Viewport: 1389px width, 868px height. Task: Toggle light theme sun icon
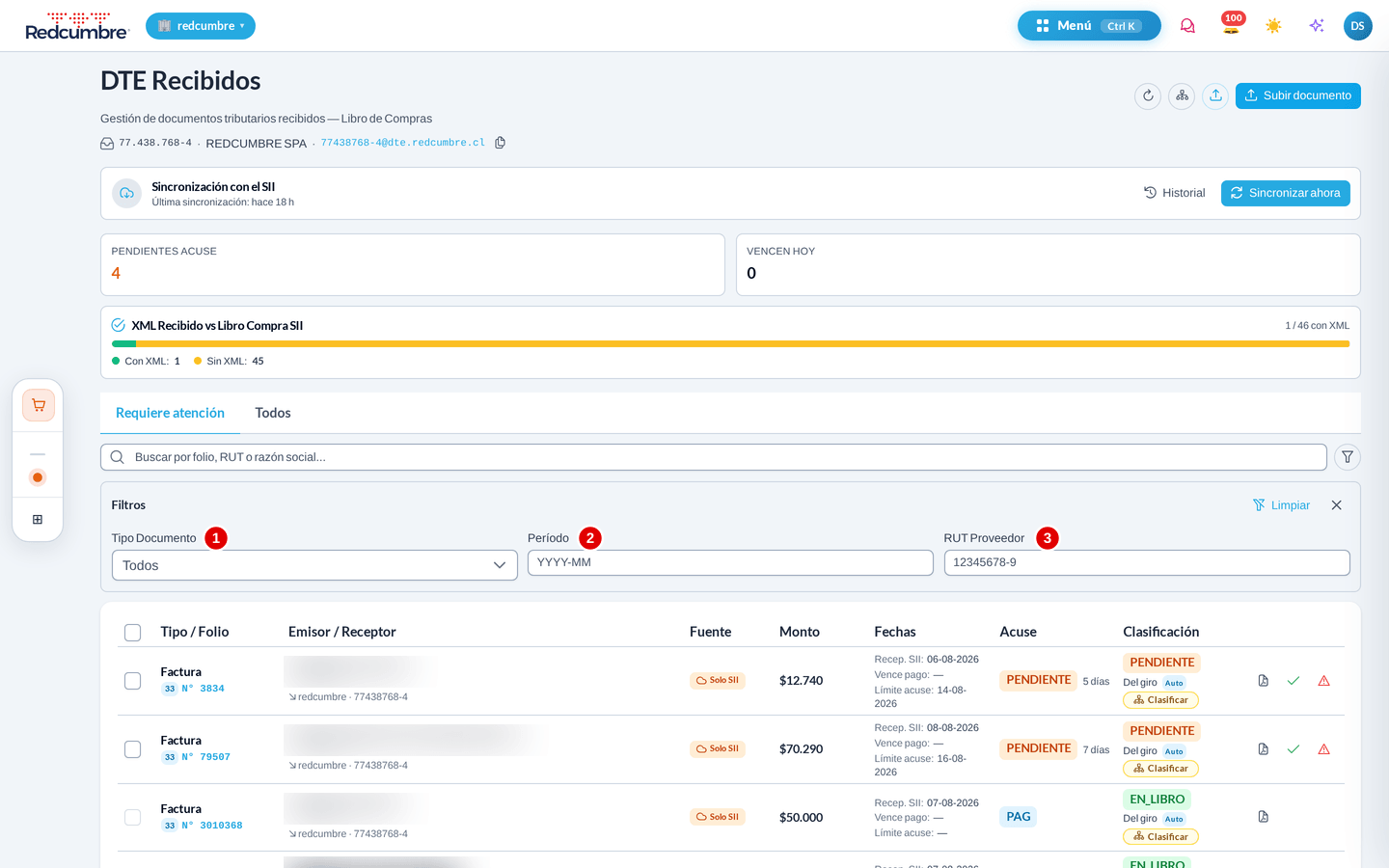1273,26
